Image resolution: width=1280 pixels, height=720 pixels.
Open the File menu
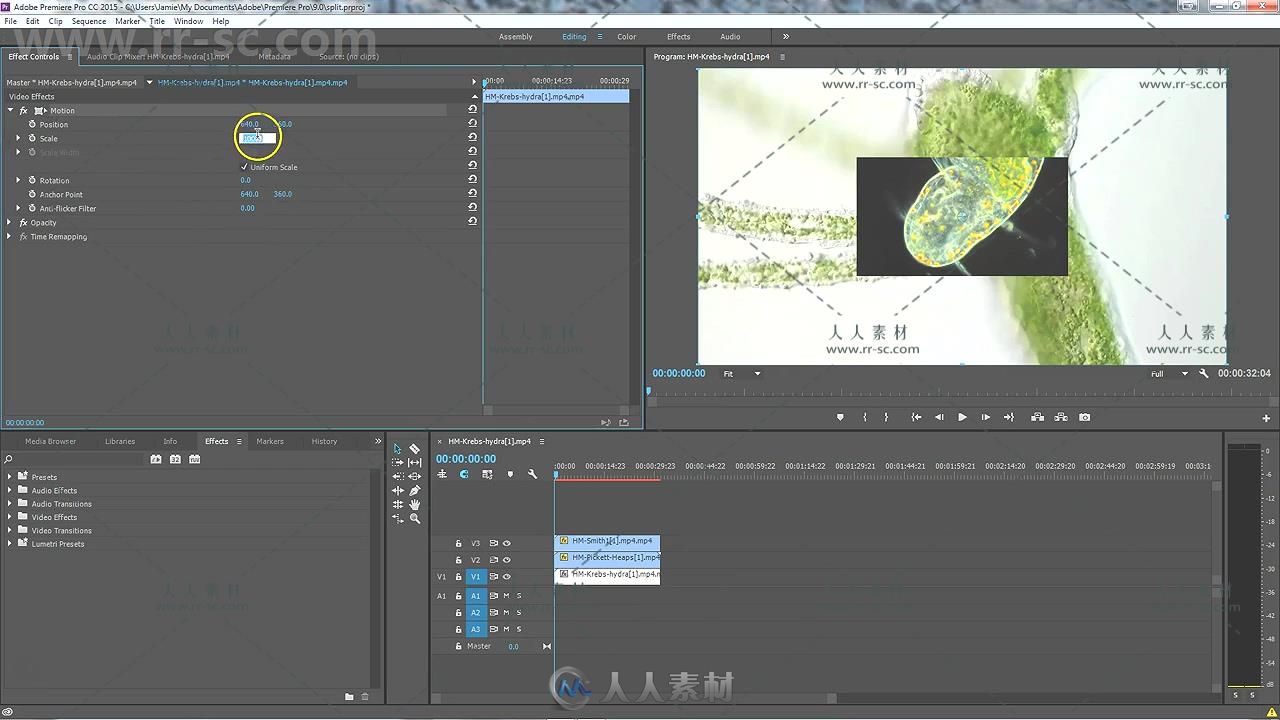(x=11, y=21)
